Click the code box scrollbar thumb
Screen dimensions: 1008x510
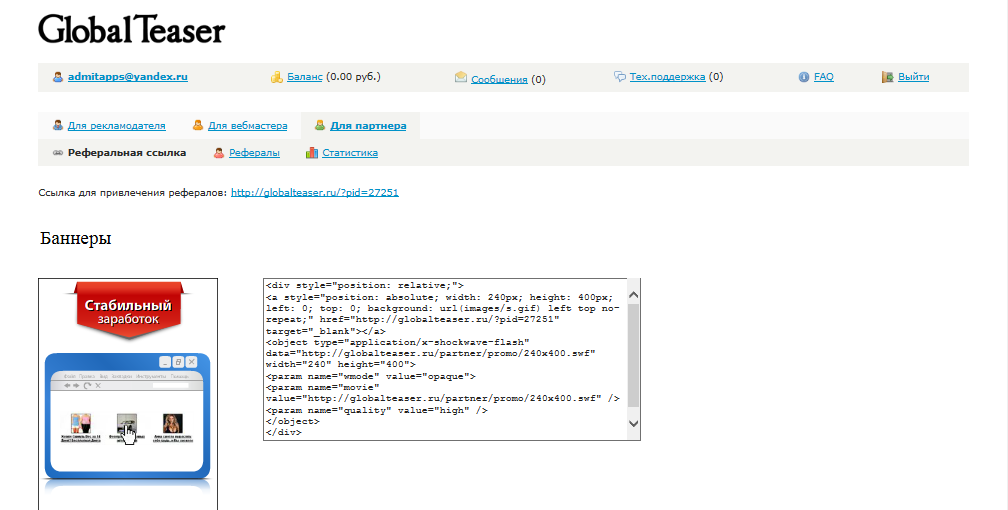(633, 356)
